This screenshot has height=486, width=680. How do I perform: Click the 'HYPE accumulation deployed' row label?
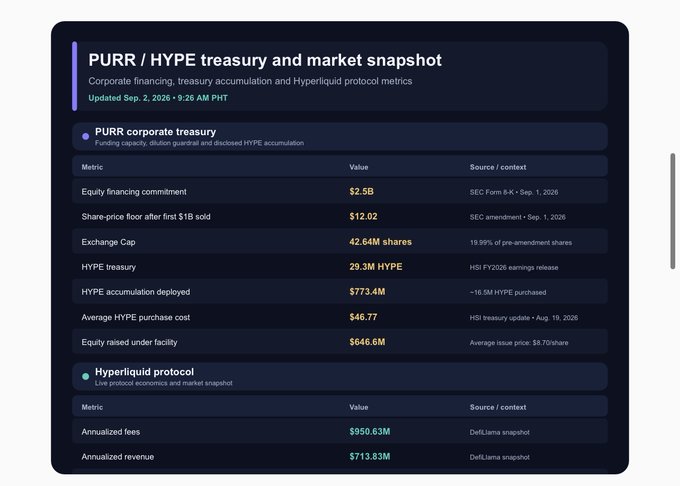tap(136, 292)
